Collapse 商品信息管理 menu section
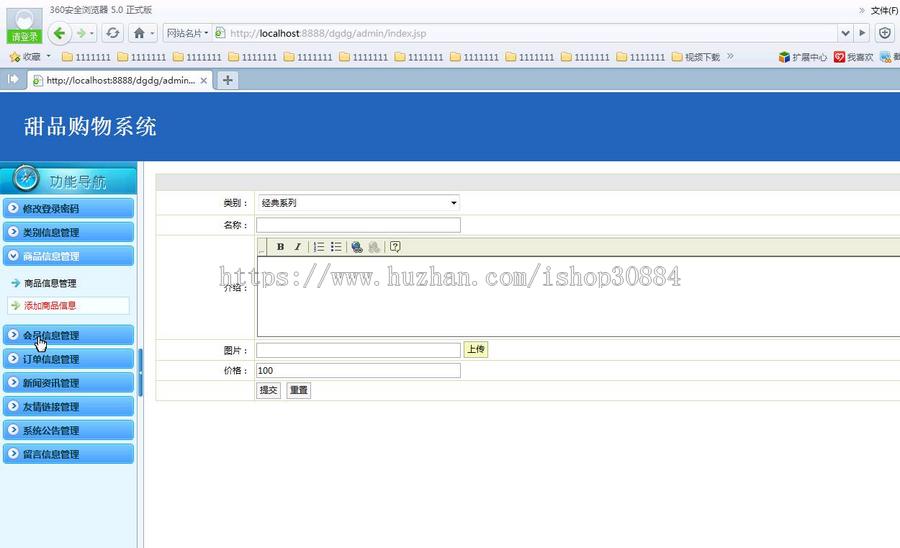This screenshot has width=900, height=548. 68,256
